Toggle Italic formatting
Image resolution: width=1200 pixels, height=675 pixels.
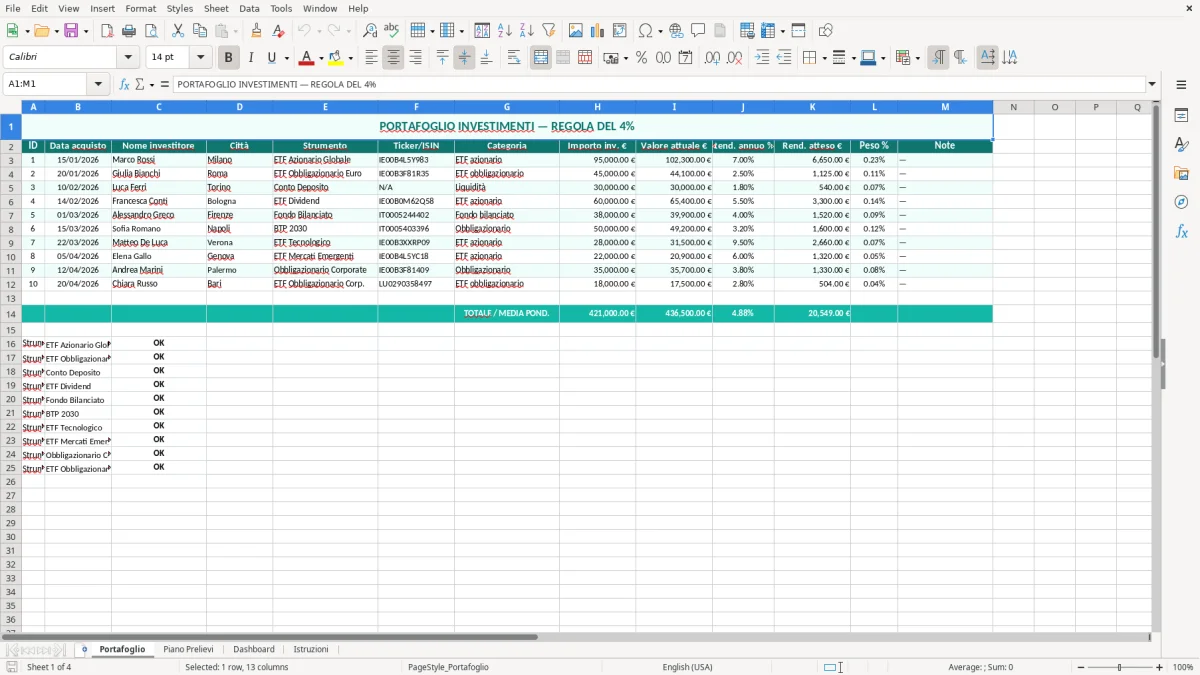(250, 58)
